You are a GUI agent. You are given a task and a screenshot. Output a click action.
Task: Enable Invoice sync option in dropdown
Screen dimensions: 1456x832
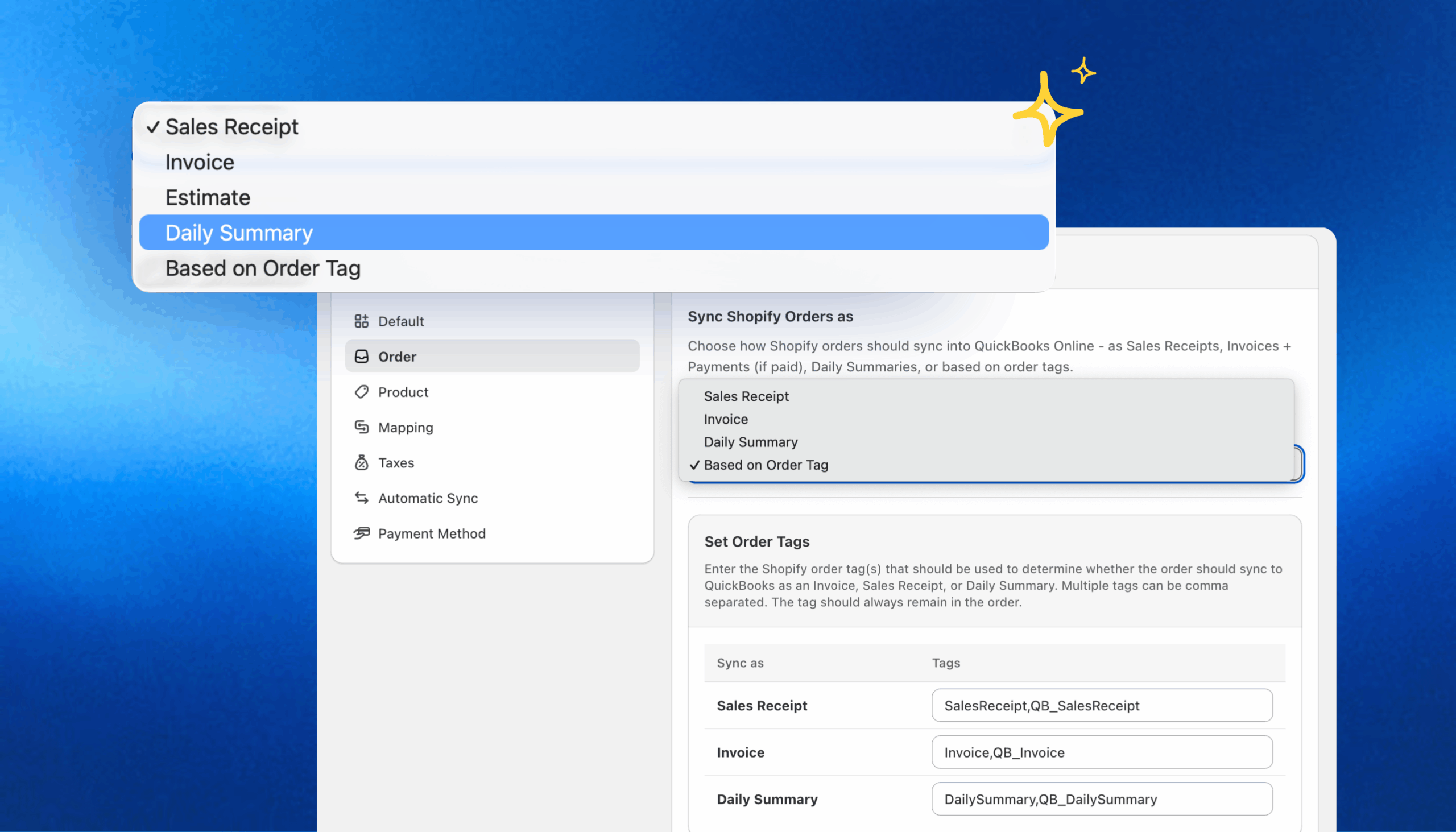[x=726, y=419]
